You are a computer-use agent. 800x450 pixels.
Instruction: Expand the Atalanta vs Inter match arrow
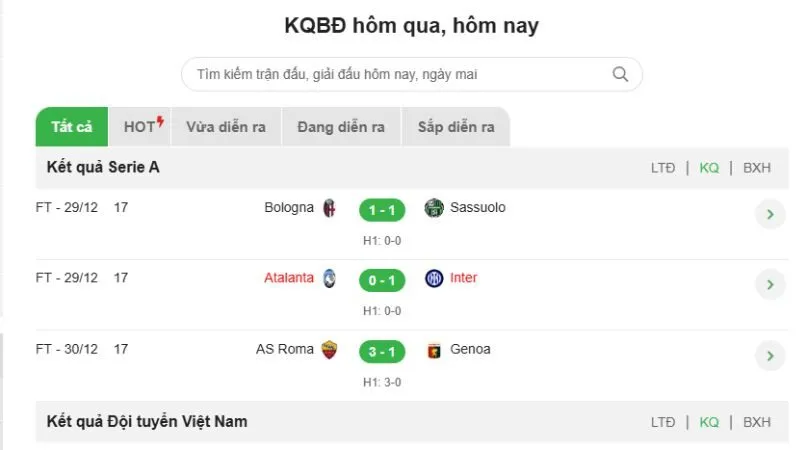tap(769, 285)
